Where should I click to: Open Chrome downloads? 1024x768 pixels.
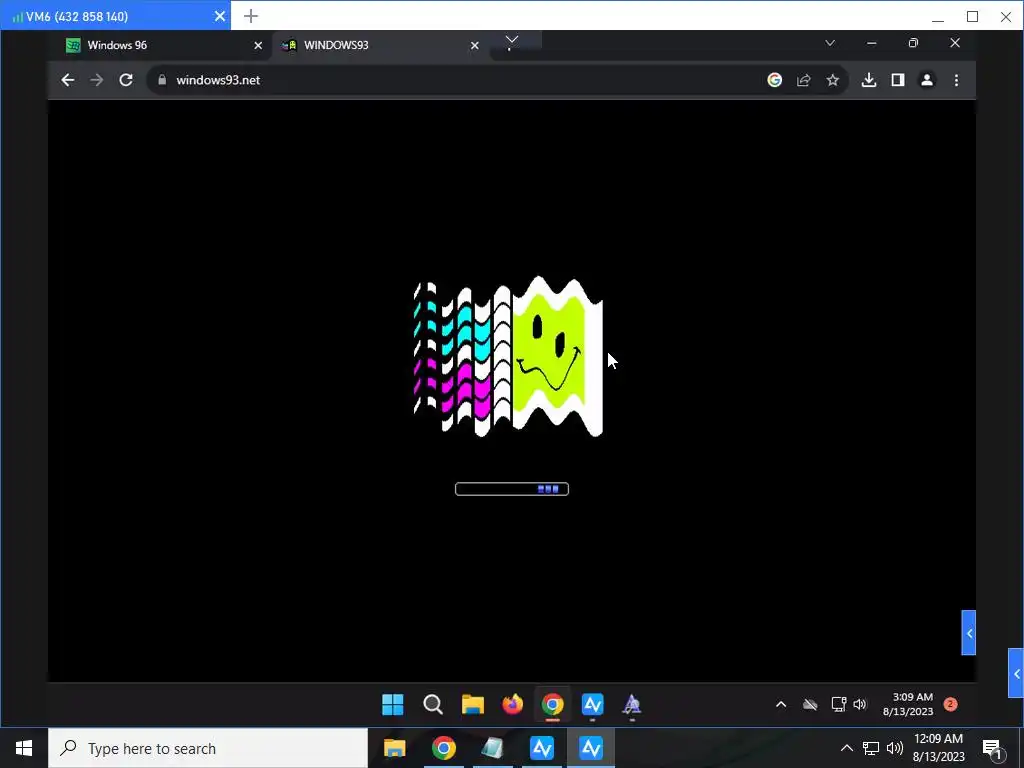pyautogui.click(x=869, y=80)
